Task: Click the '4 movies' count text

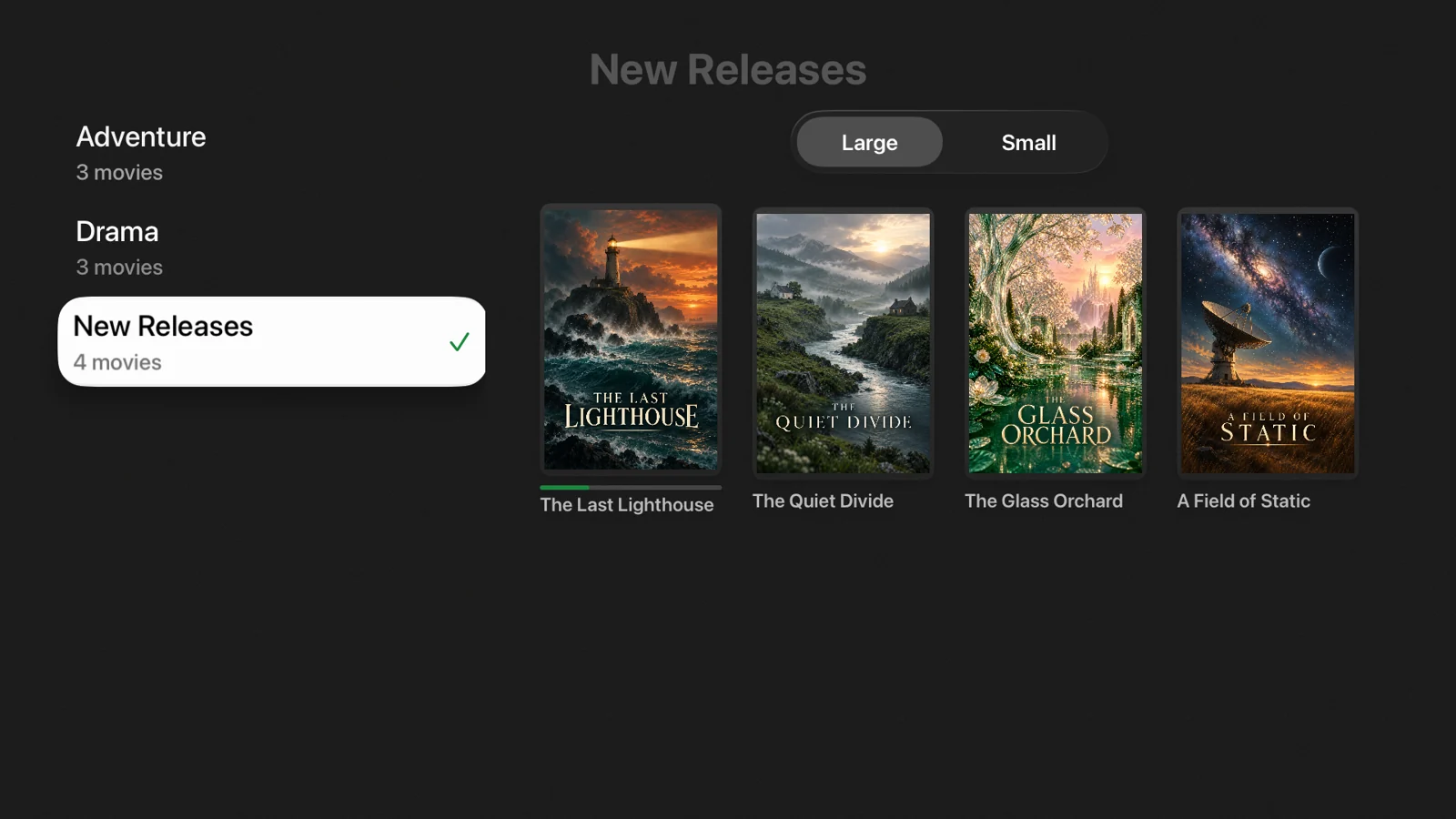Action: click(x=117, y=362)
